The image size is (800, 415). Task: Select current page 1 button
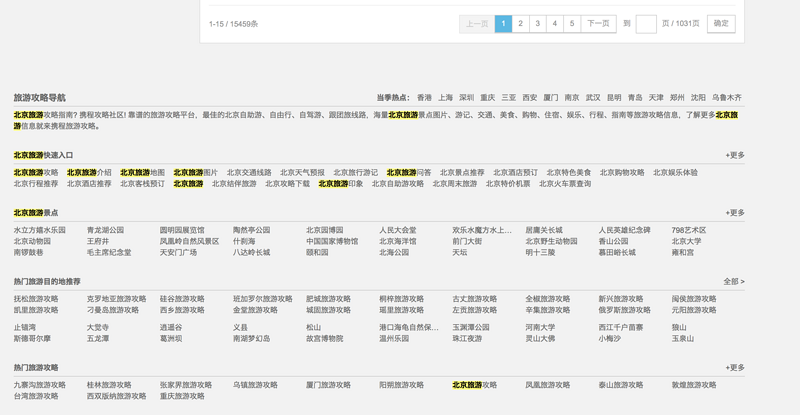click(503, 23)
